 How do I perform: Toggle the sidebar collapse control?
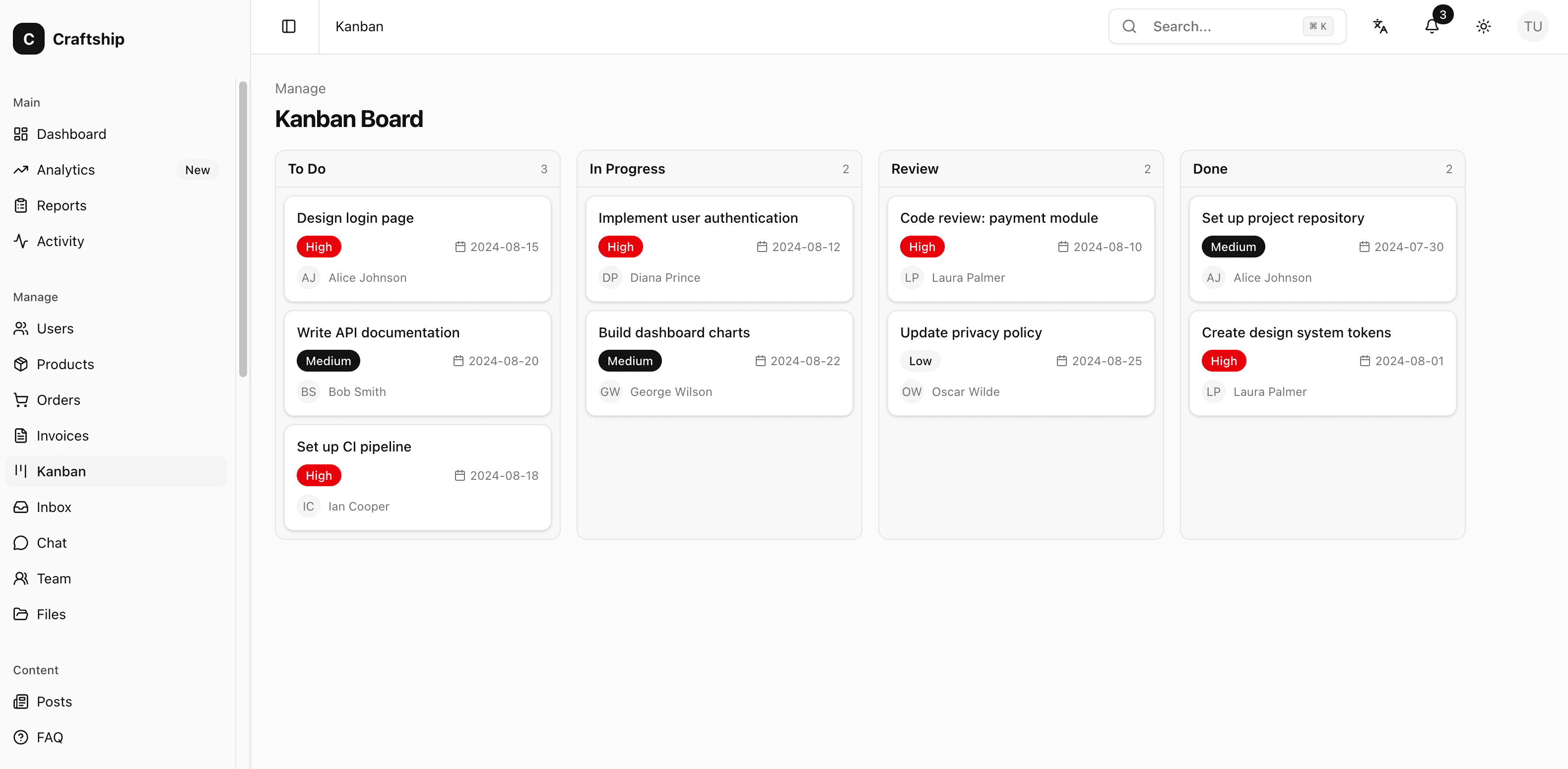[x=288, y=26]
